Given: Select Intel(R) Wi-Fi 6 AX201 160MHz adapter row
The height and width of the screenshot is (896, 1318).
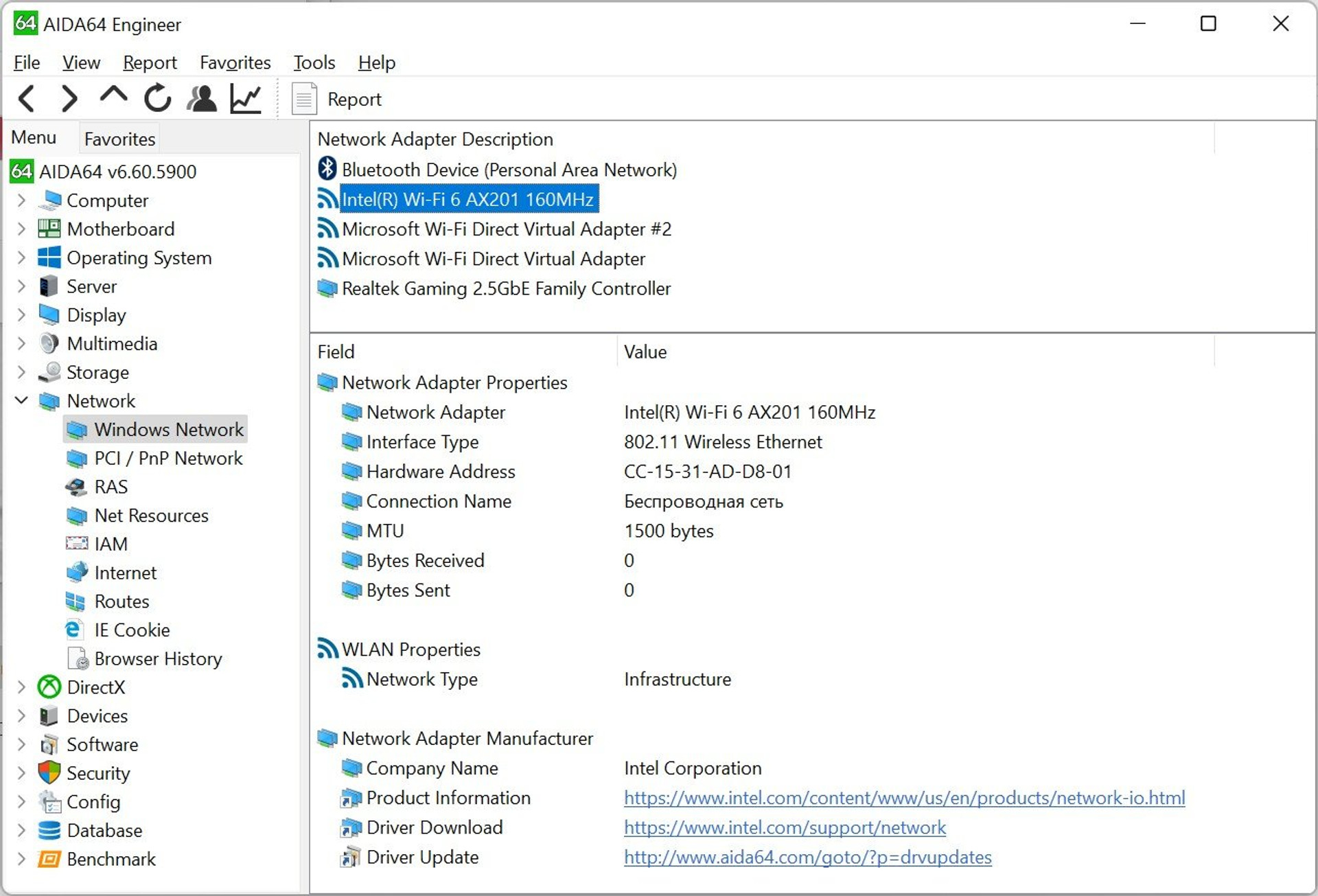Looking at the screenshot, I should [x=468, y=199].
